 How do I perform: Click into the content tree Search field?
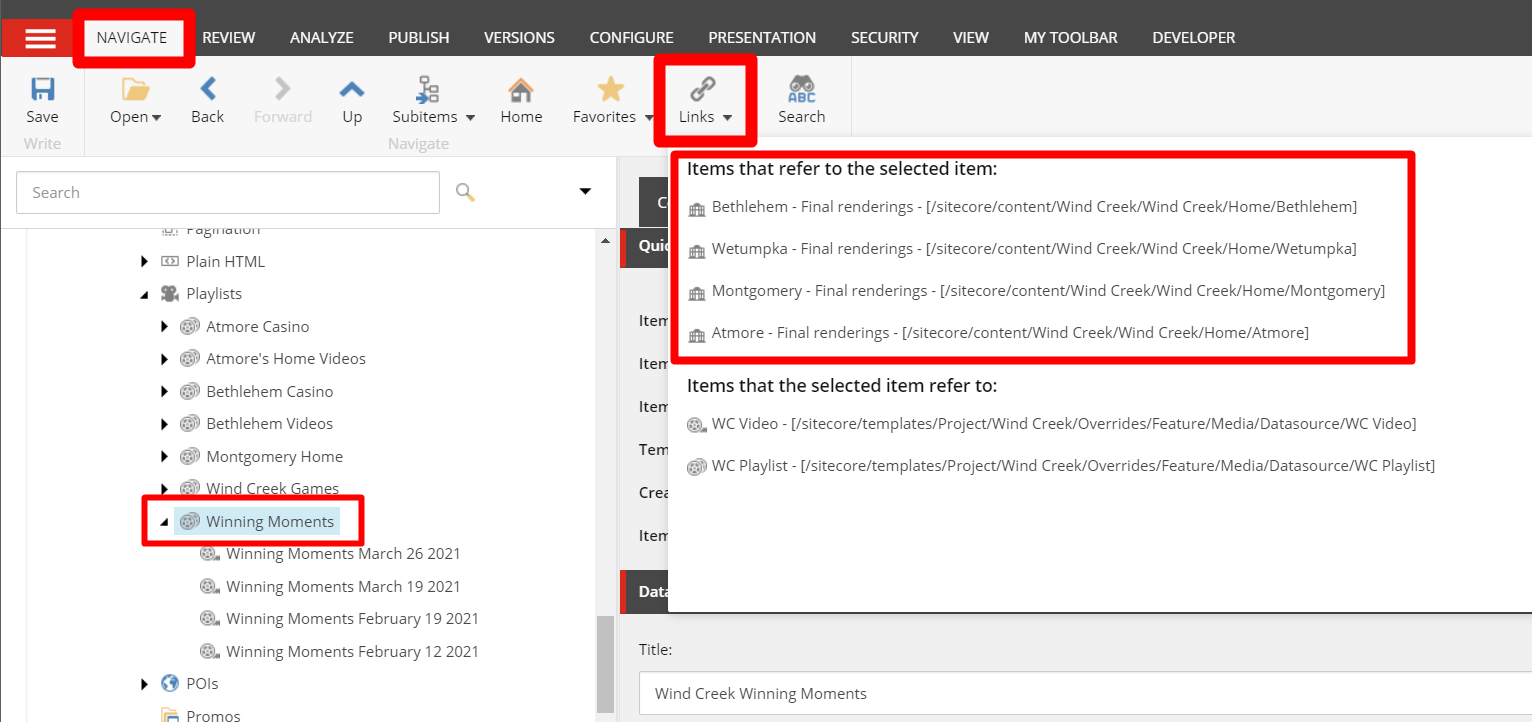tap(228, 192)
